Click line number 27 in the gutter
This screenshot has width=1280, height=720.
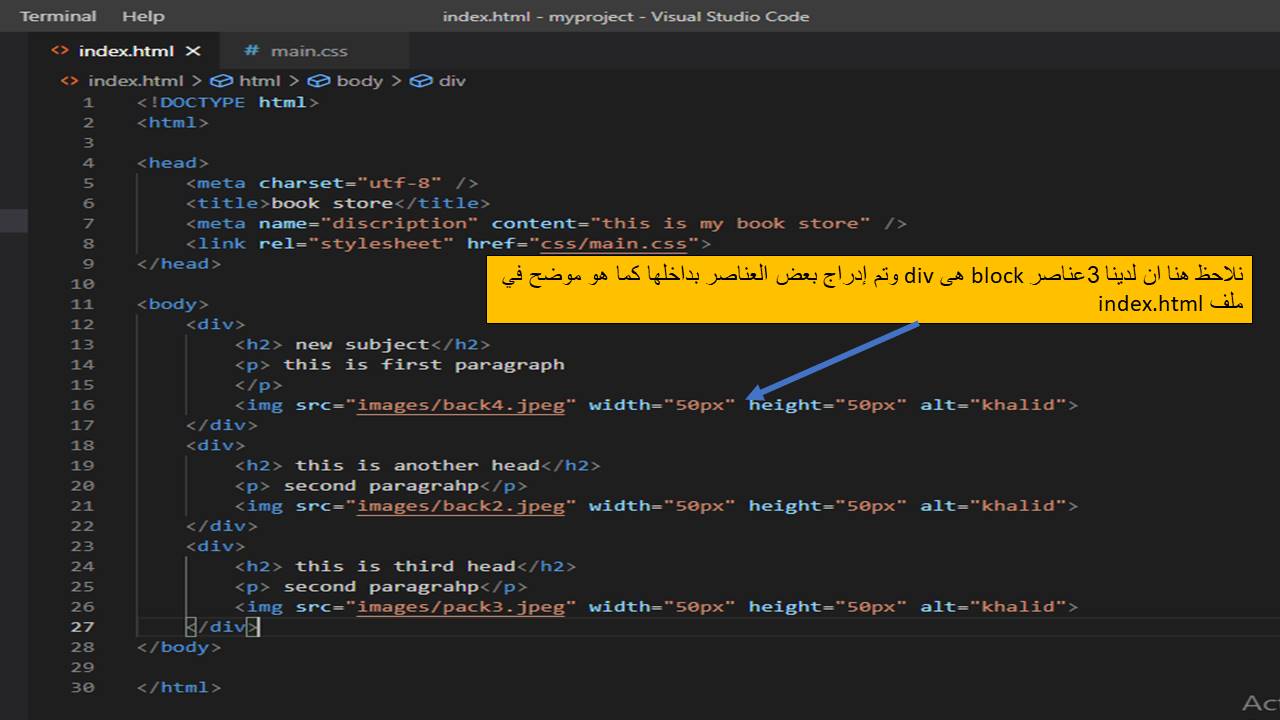pyautogui.click(x=82, y=627)
